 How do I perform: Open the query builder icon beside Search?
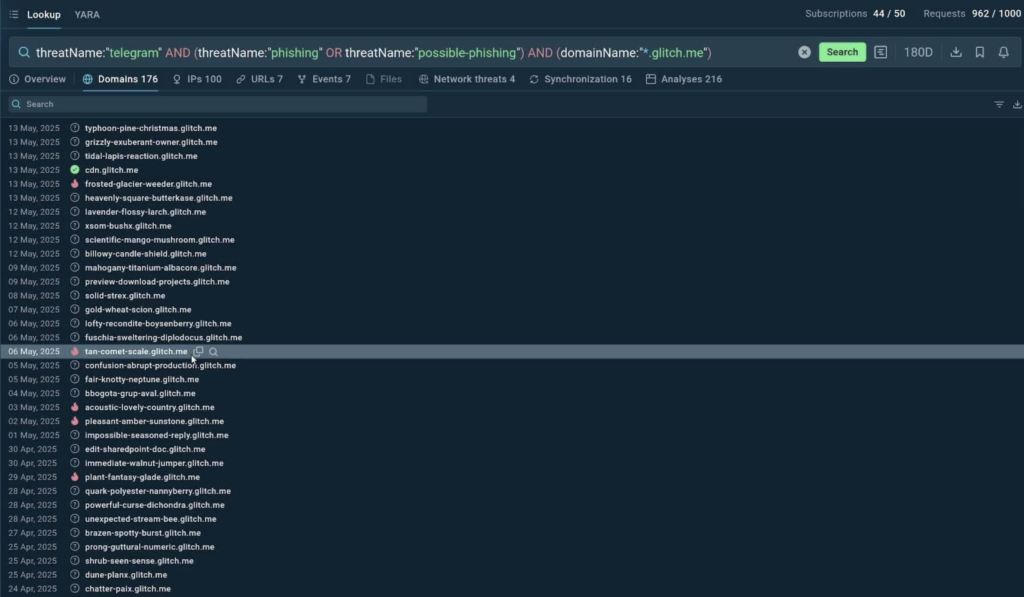click(x=880, y=52)
